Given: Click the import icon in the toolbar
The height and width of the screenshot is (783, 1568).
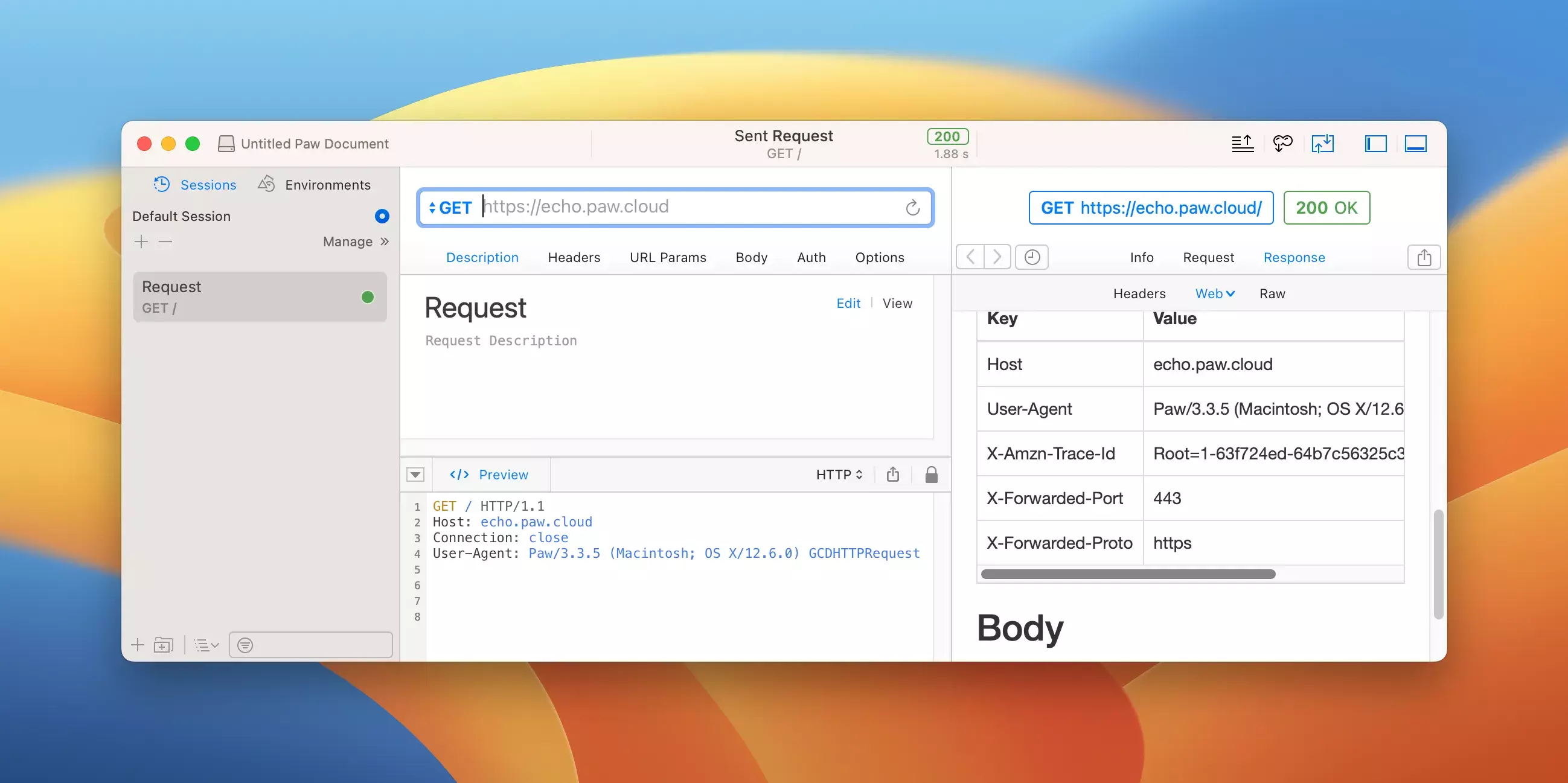Looking at the screenshot, I should pyautogui.click(x=1322, y=144).
